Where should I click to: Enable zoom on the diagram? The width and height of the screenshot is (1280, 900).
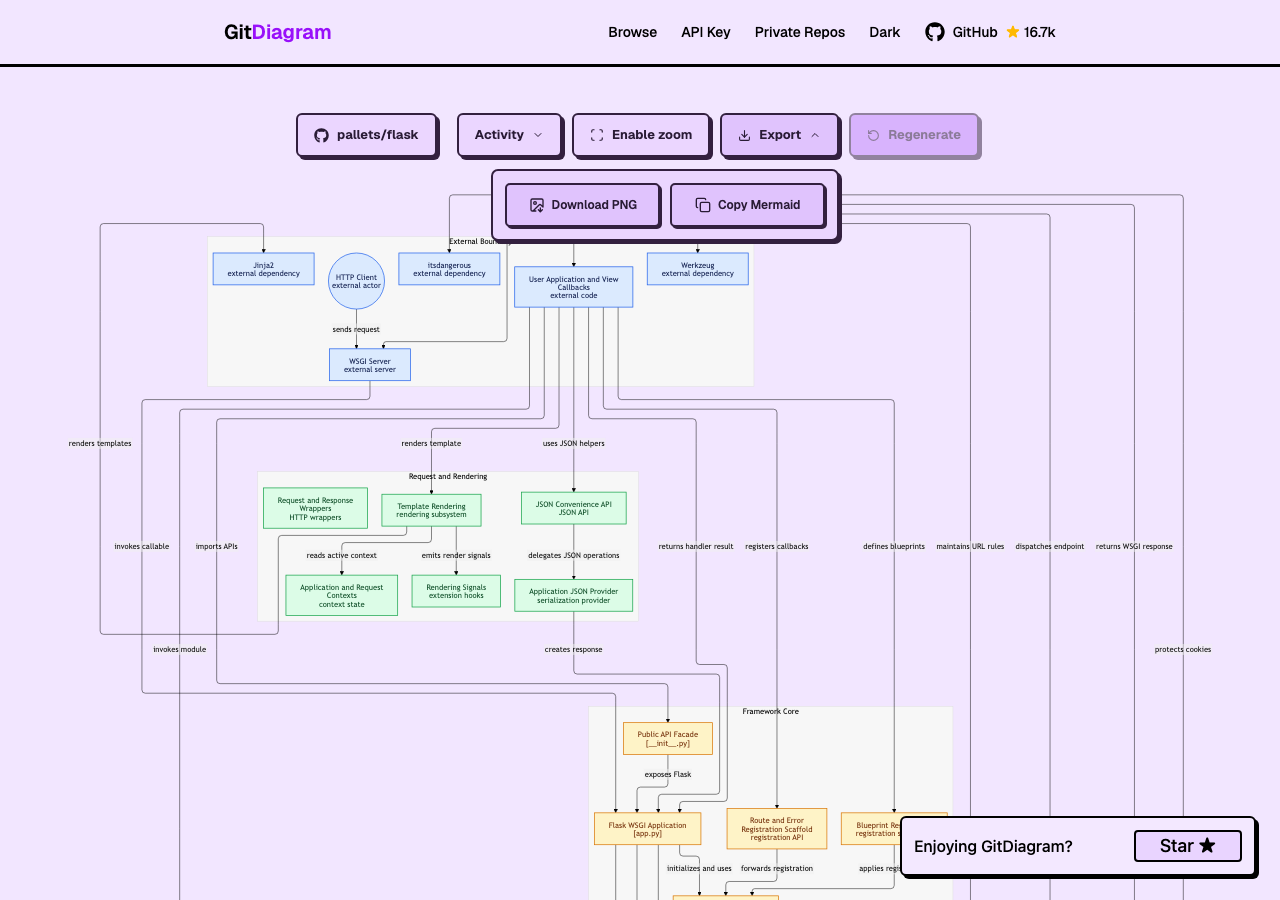[641, 135]
